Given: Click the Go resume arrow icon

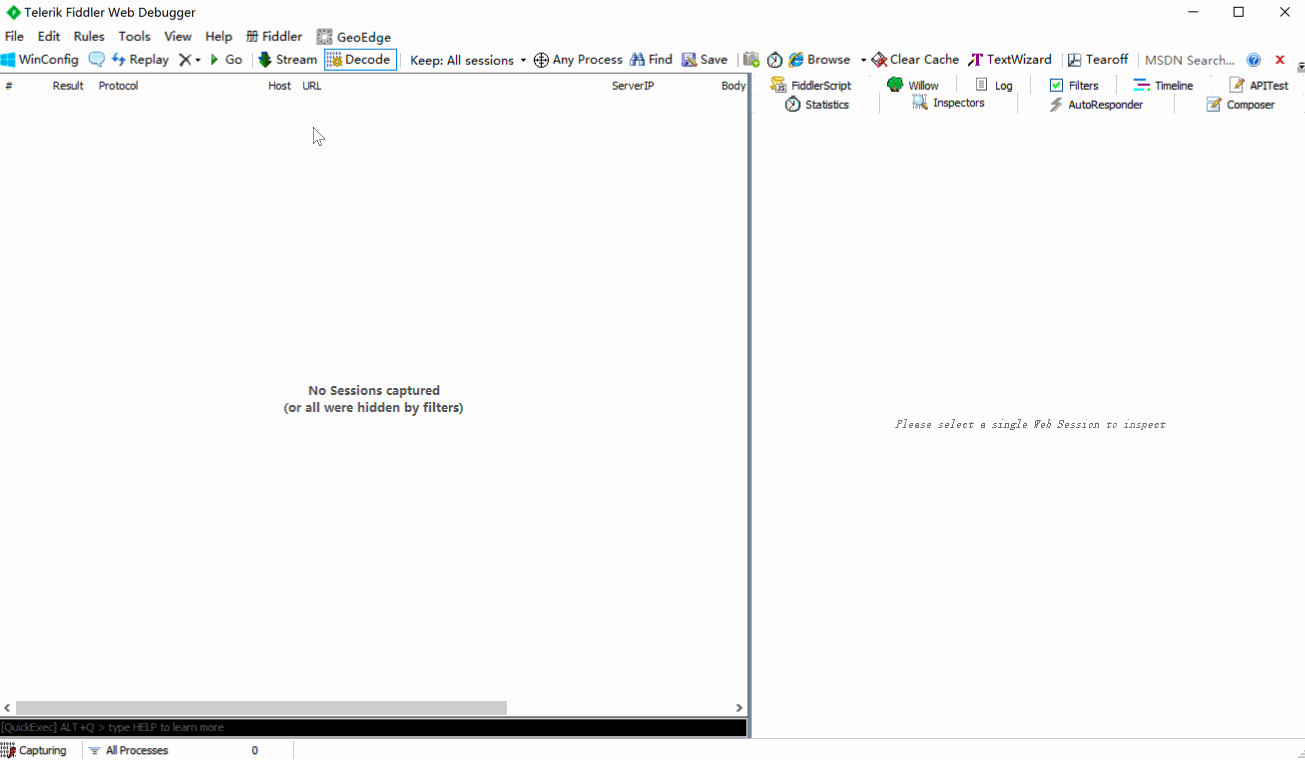Looking at the screenshot, I should [214, 60].
